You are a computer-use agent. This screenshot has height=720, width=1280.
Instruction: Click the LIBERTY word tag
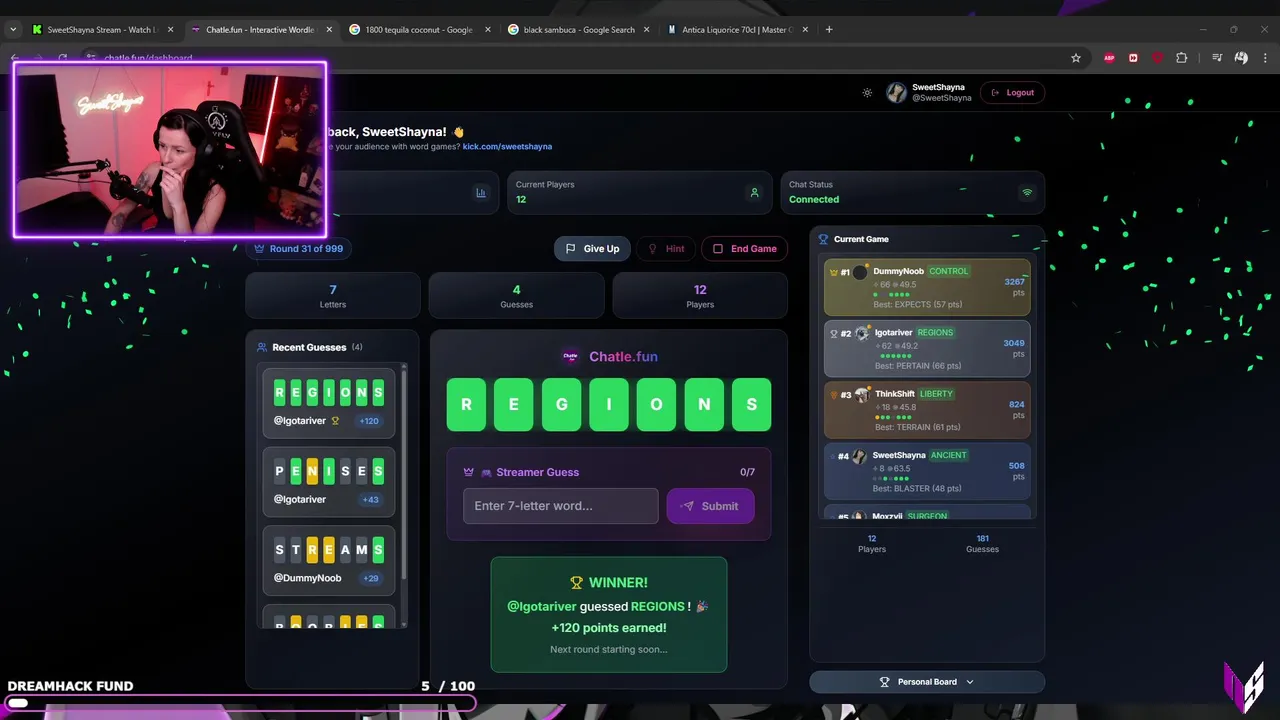pyautogui.click(x=936, y=394)
